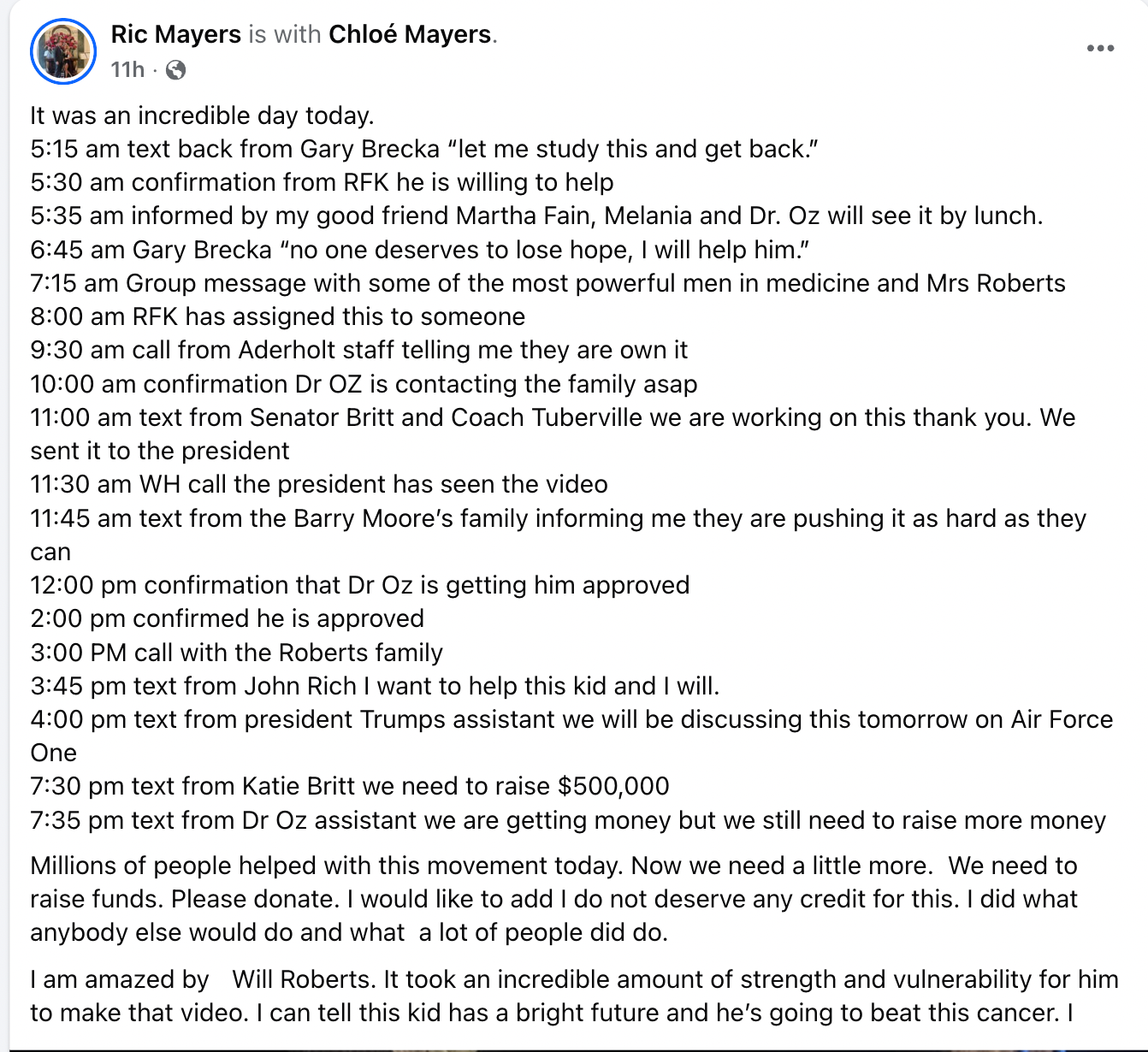Click the "I am amazed by Will Roberts" paragraph
The height and width of the screenshot is (1052, 1148).
pos(573,996)
